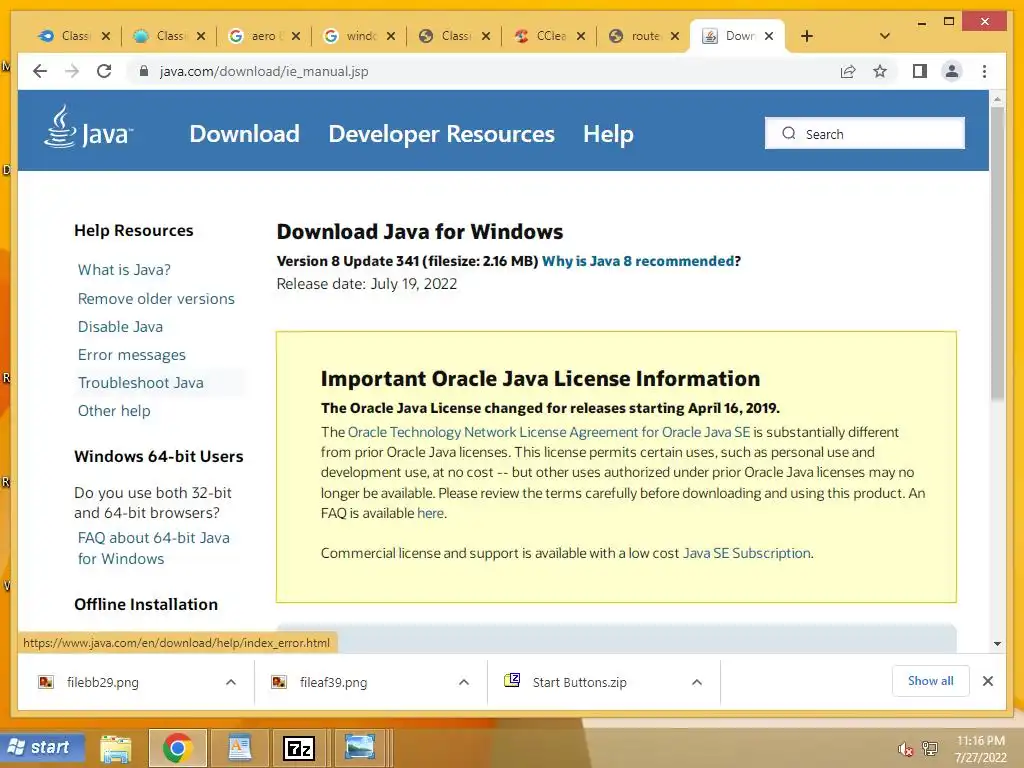Click the taskbar clock
The height and width of the screenshot is (768, 1024).
[x=981, y=749]
